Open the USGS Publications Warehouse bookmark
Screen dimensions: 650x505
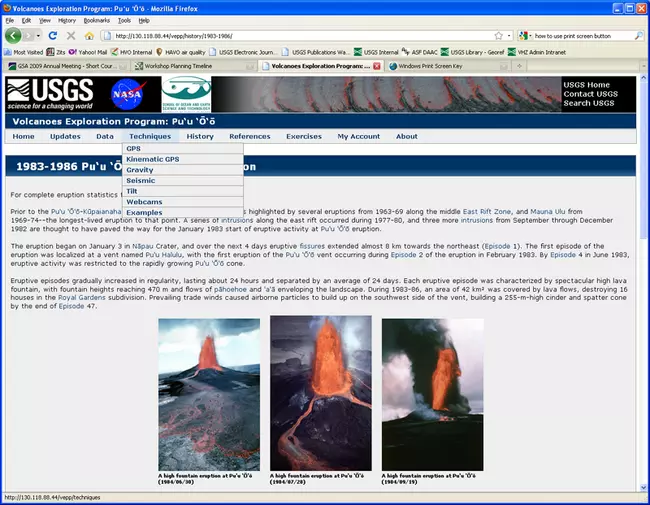tap(315, 52)
